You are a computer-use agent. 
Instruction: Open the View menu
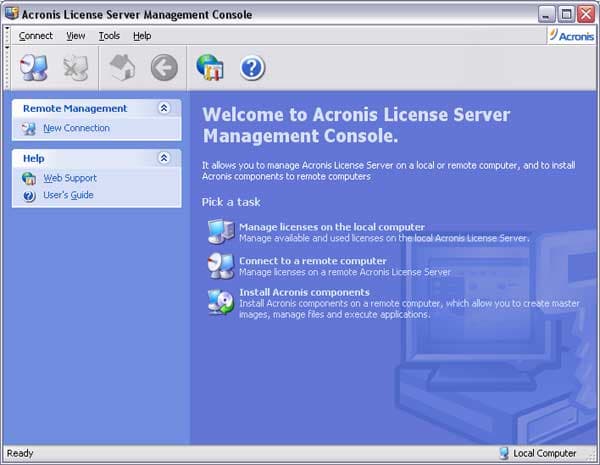click(x=76, y=36)
